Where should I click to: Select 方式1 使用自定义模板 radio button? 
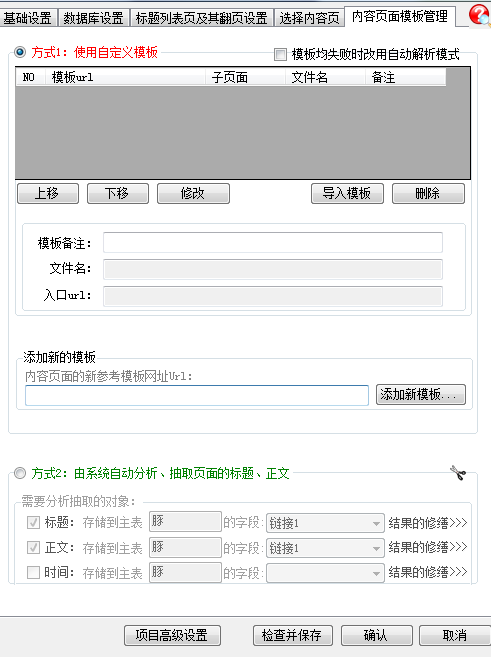tap(20, 52)
